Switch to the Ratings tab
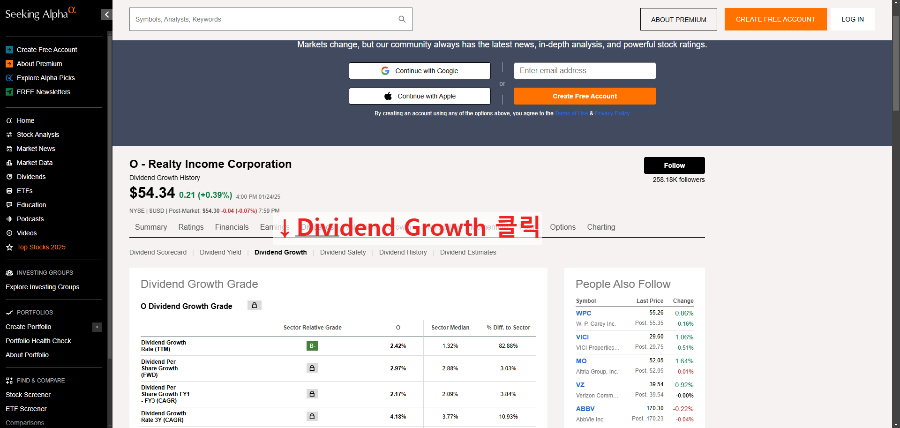This screenshot has height=428, width=900. point(191,227)
